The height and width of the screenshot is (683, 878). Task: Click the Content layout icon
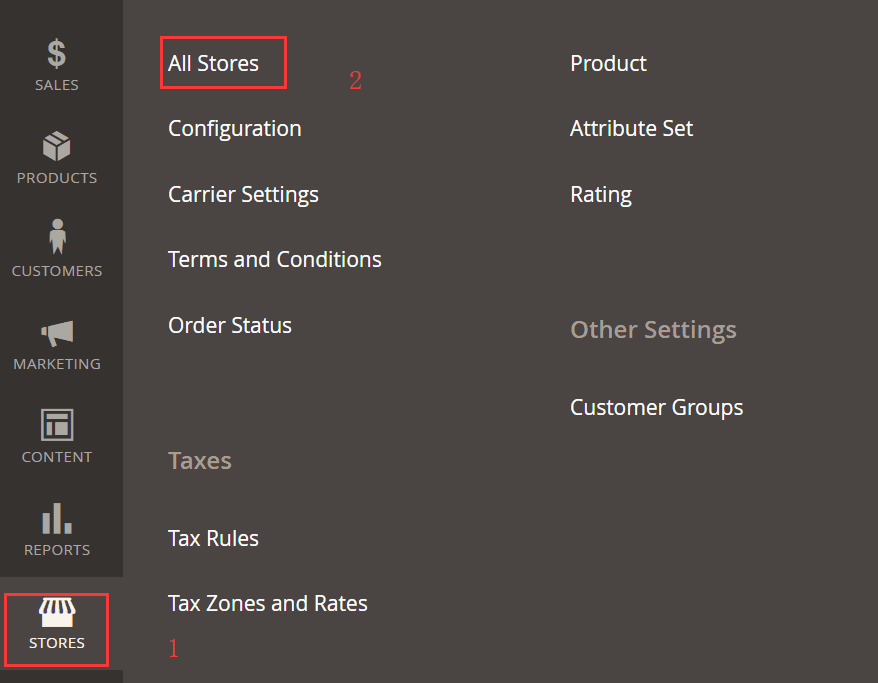(x=57, y=424)
